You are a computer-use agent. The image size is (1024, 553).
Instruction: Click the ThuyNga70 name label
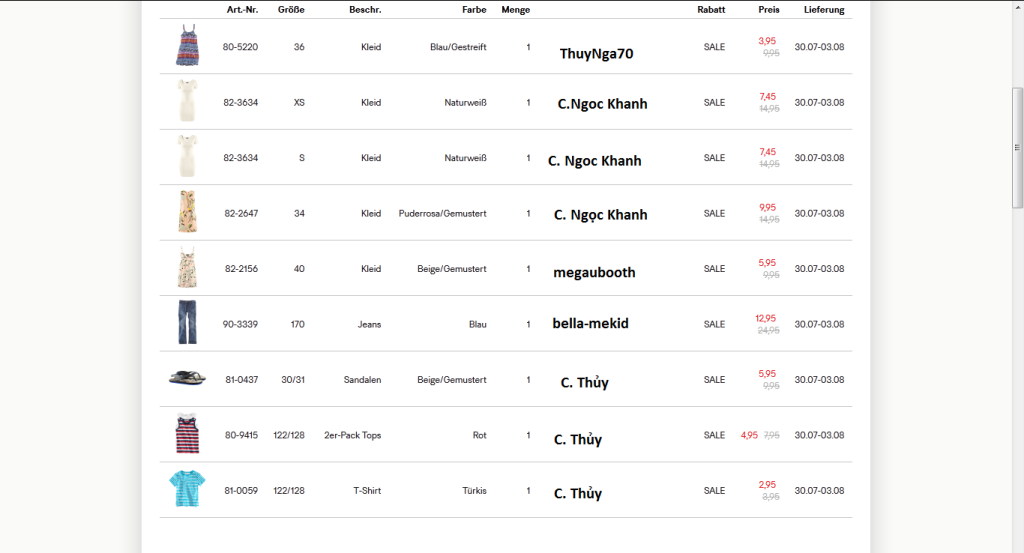pos(596,54)
